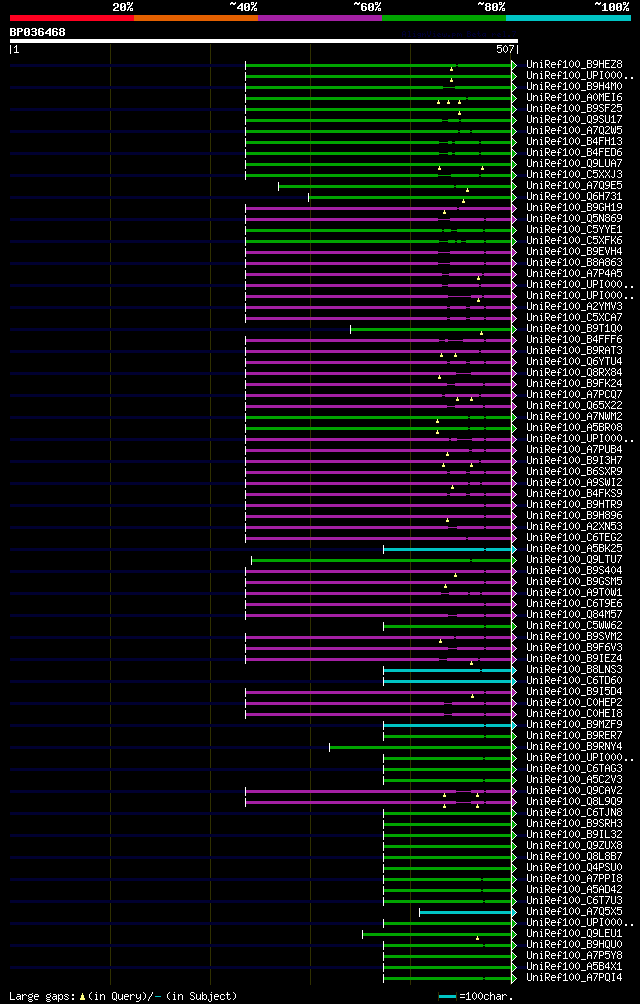
Task: Click the UniRef100_Q9LUA7 label
Action: (x=574, y=164)
